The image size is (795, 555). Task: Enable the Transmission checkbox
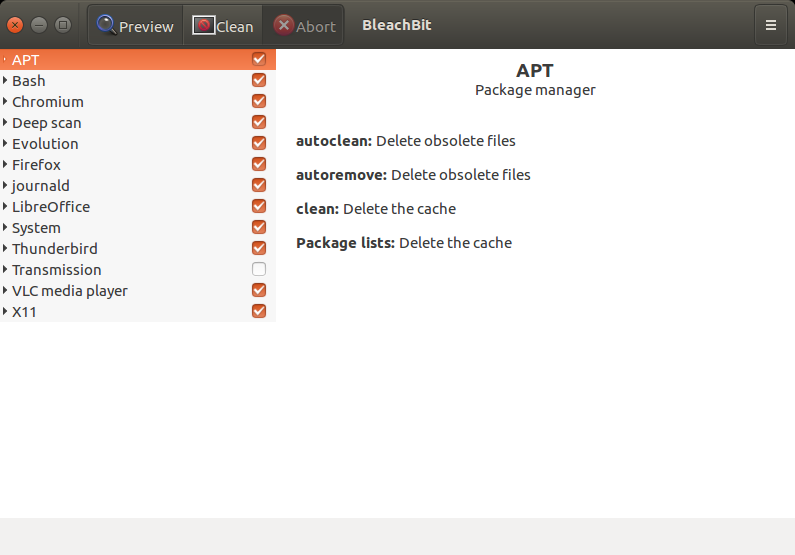pos(259,269)
